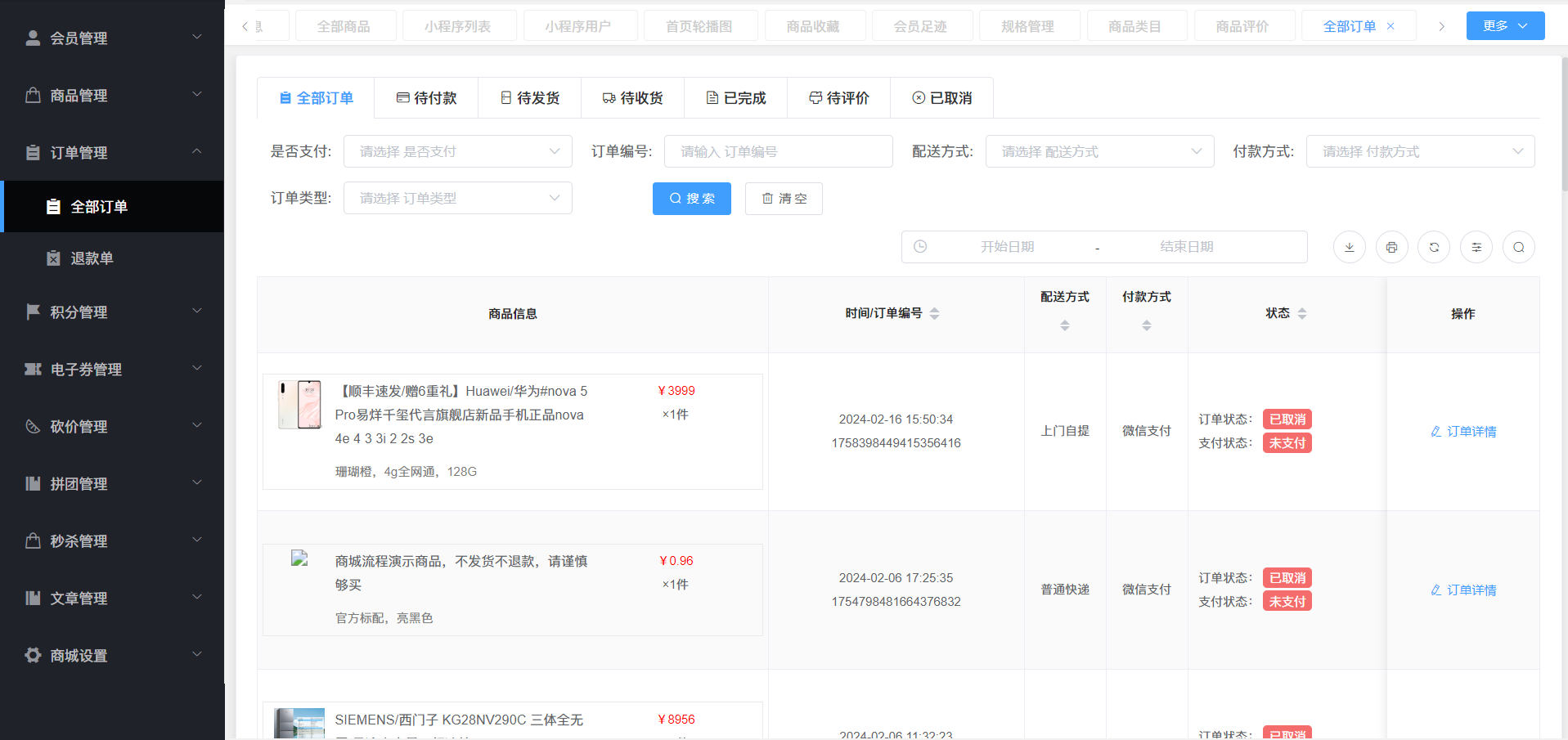Focus the 订单编号 input field

click(x=779, y=151)
